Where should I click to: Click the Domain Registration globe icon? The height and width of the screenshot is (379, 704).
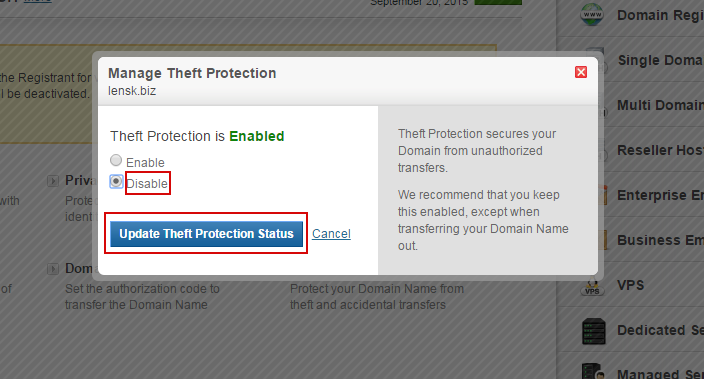[592, 14]
